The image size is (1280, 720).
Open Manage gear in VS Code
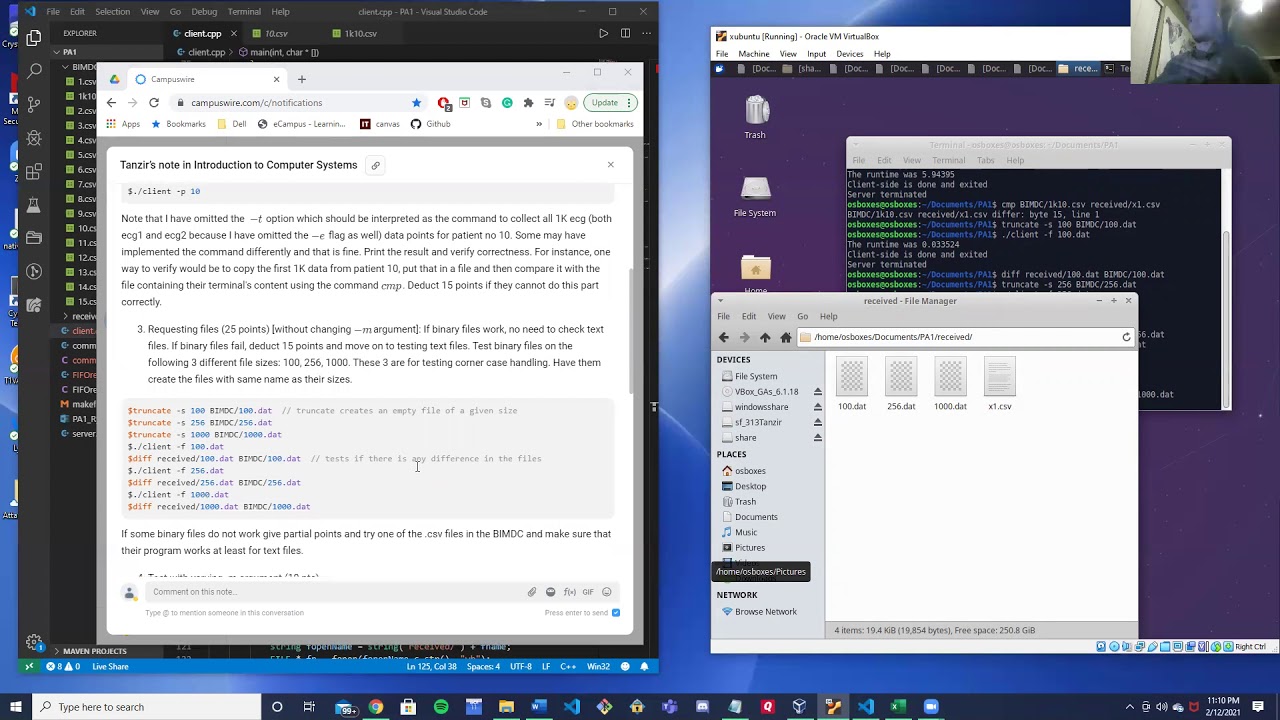[34, 642]
